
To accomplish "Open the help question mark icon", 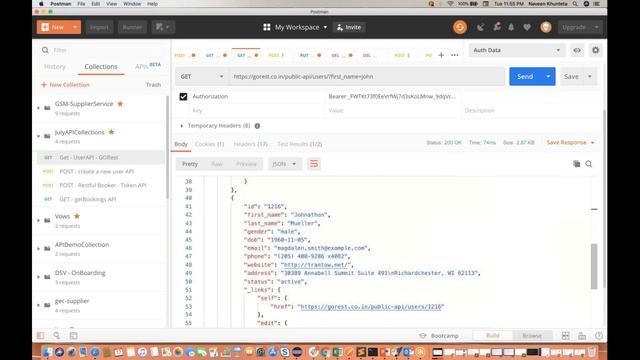I will 599,336.
